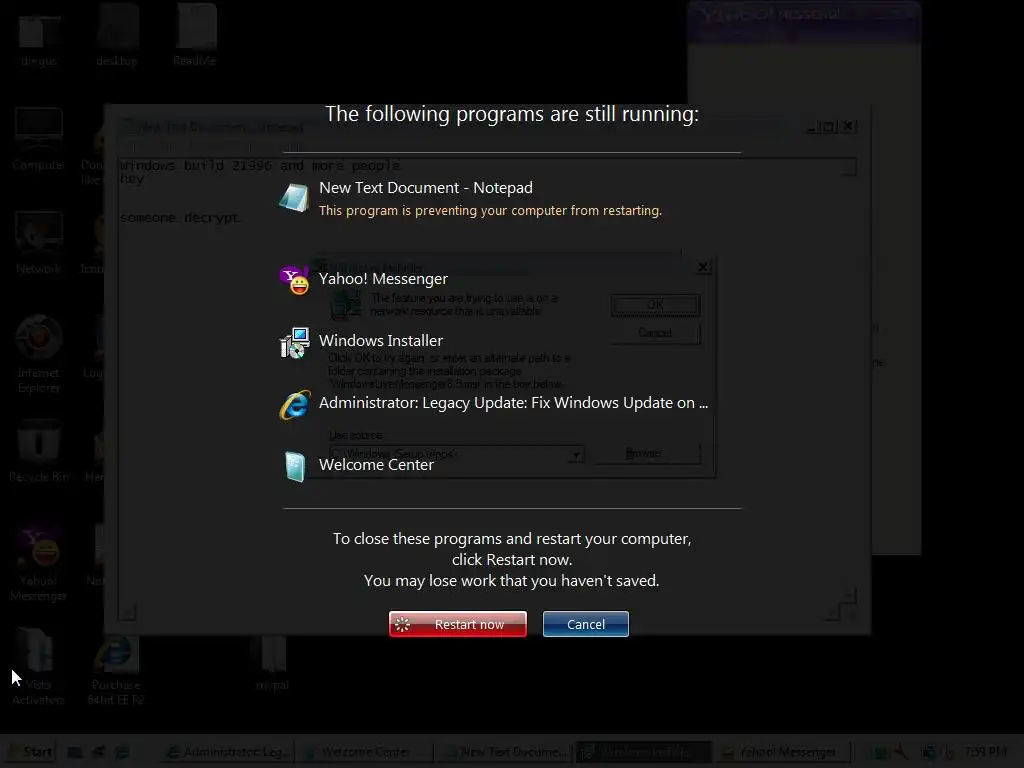Select the Welcome Center icon in running programs list
This screenshot has width=1024, height=768.
click(295, 466)
